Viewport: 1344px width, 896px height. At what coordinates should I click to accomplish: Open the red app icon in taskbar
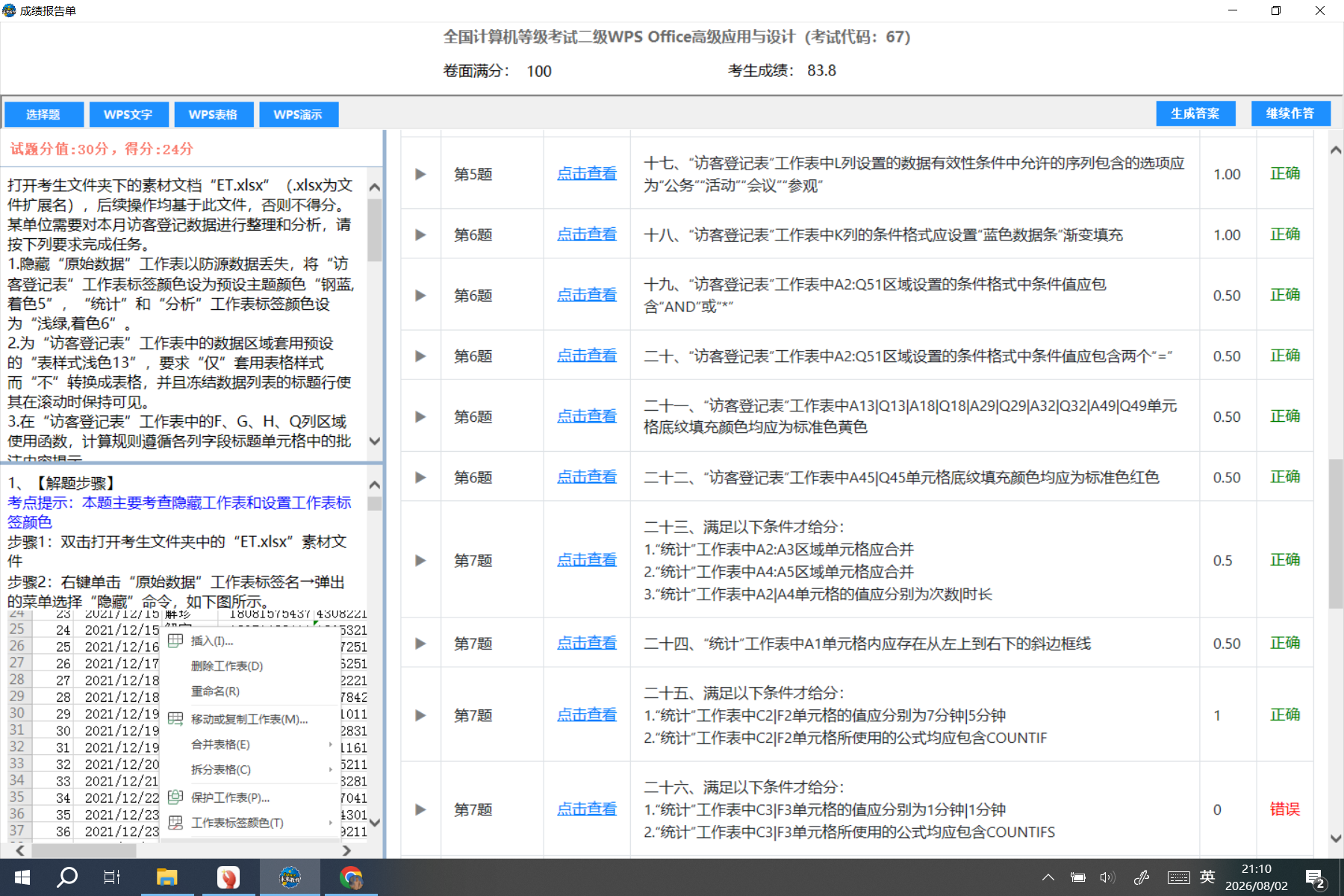click(x=228, y=877)
